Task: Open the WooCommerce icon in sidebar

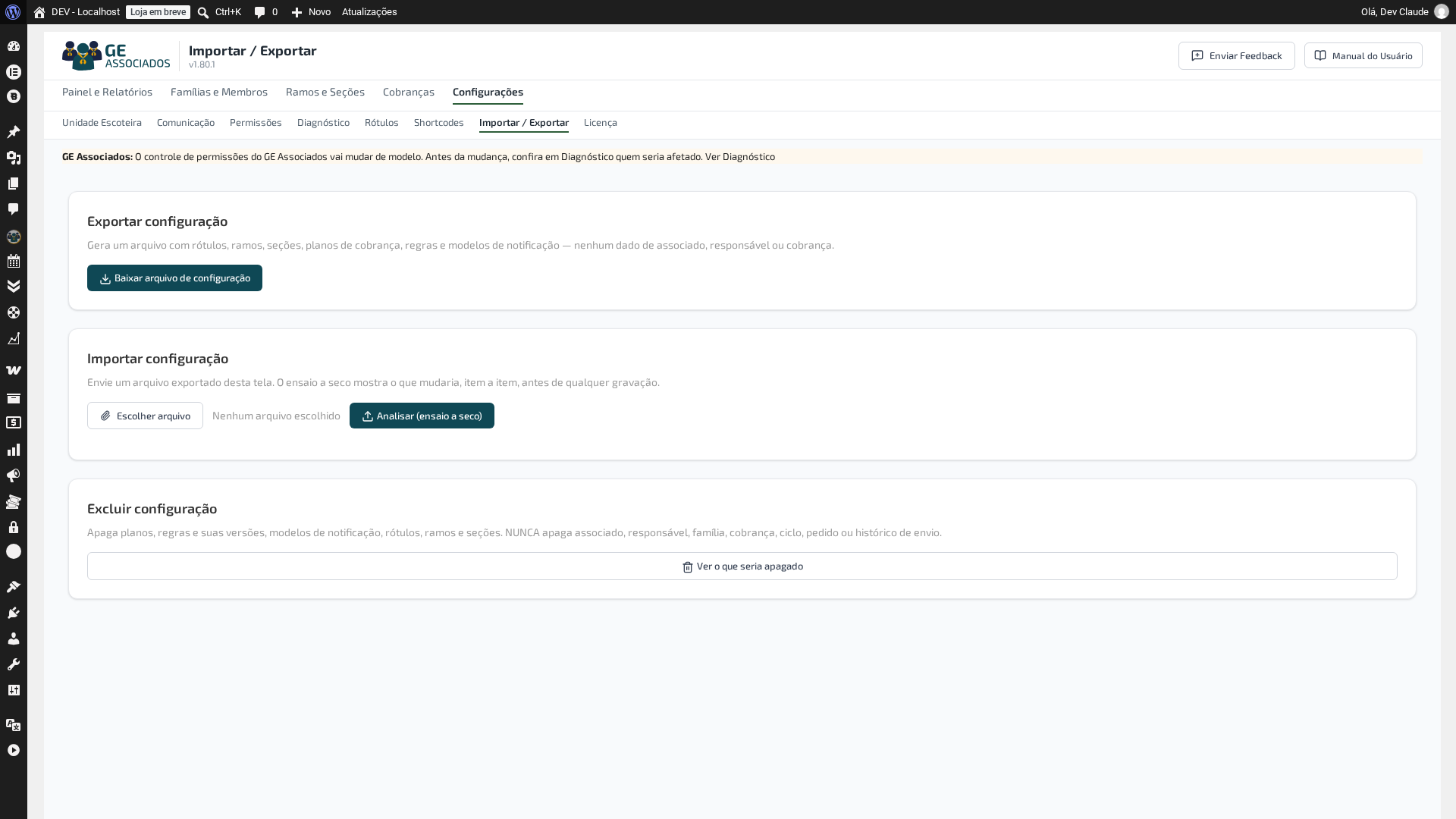Action: click(14, 370)
